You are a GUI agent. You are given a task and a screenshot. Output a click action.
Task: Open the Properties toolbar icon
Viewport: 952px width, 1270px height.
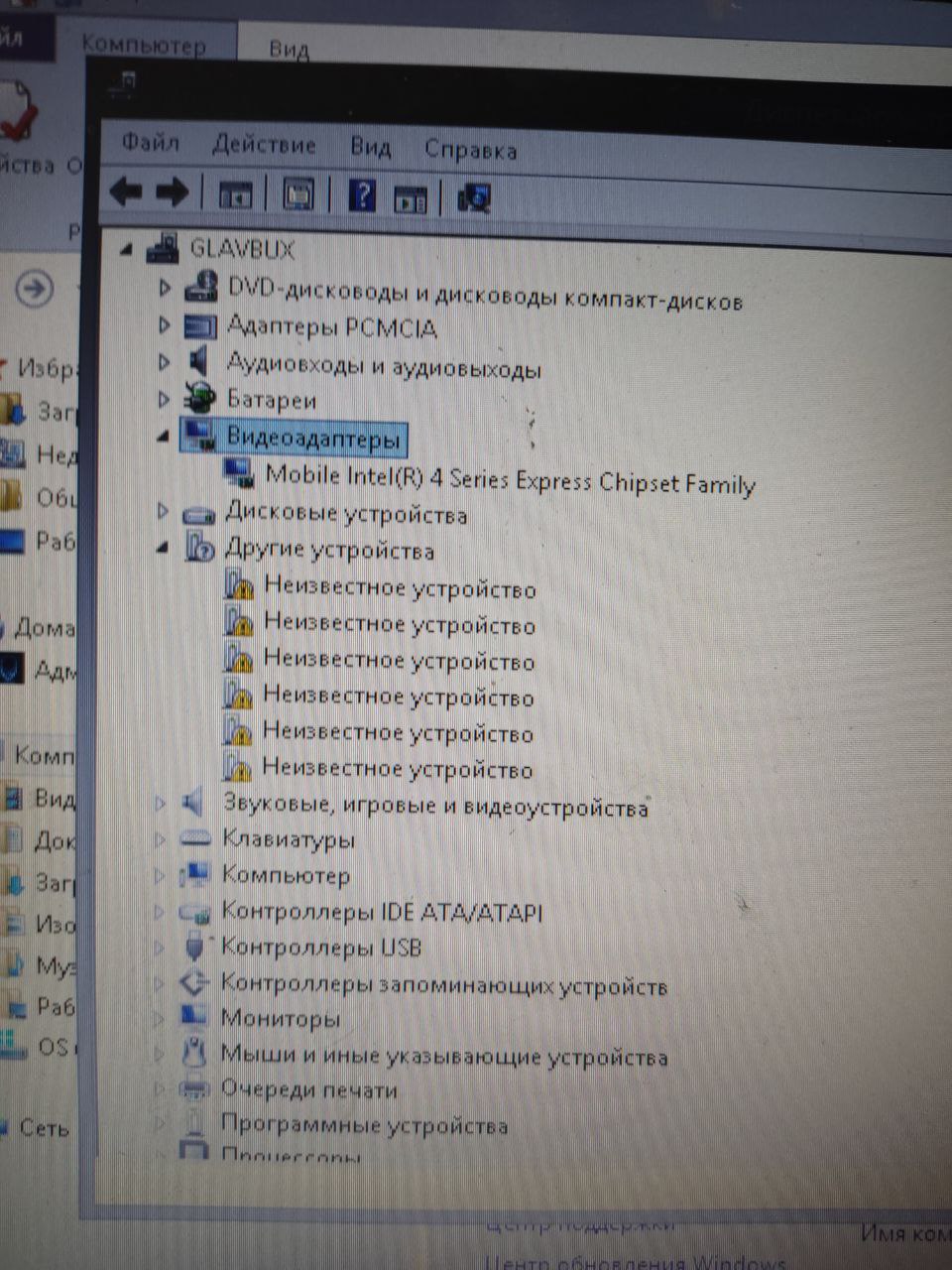pos(298,193)
